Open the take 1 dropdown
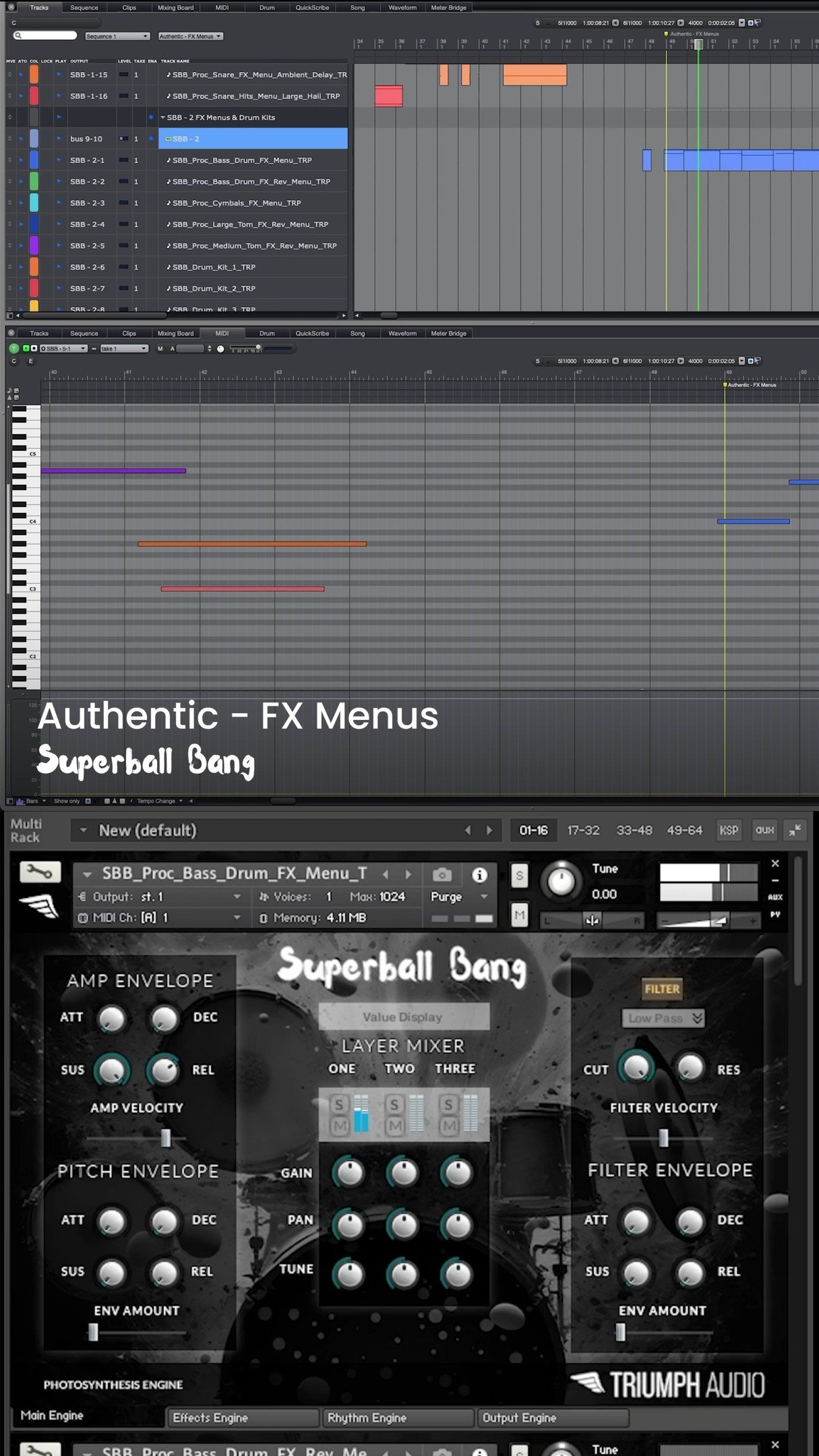The width and height of the screenshot is (819, 1456). (124, 348)
